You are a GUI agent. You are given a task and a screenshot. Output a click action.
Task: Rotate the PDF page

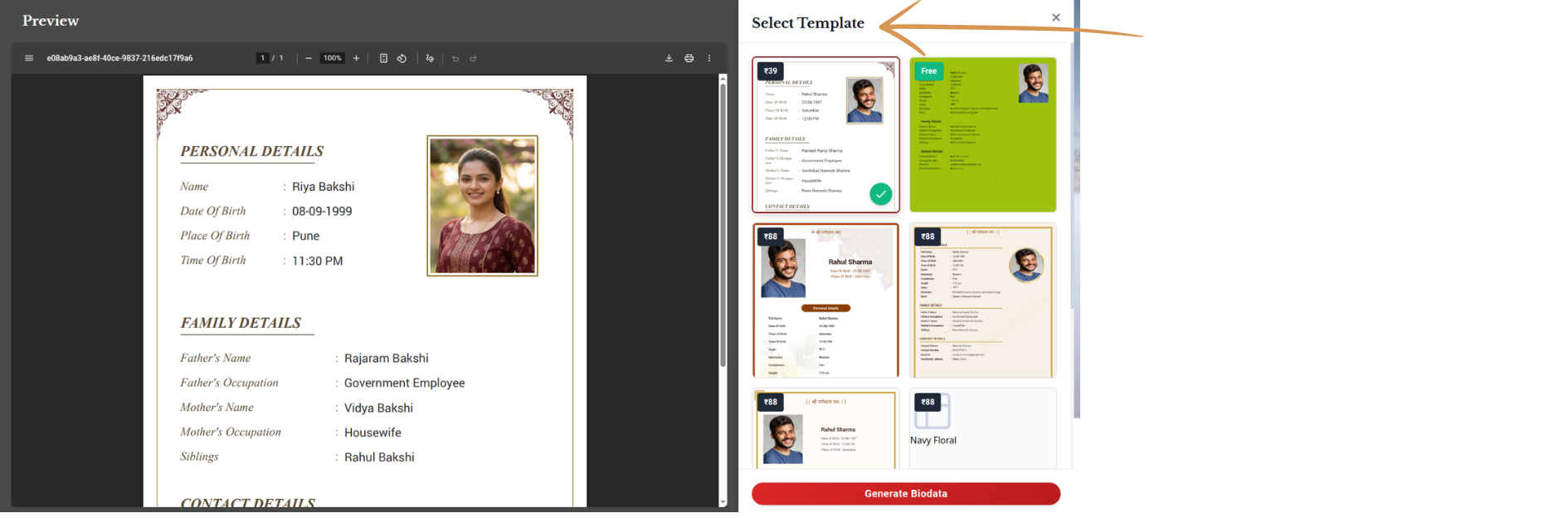[402, 58]
